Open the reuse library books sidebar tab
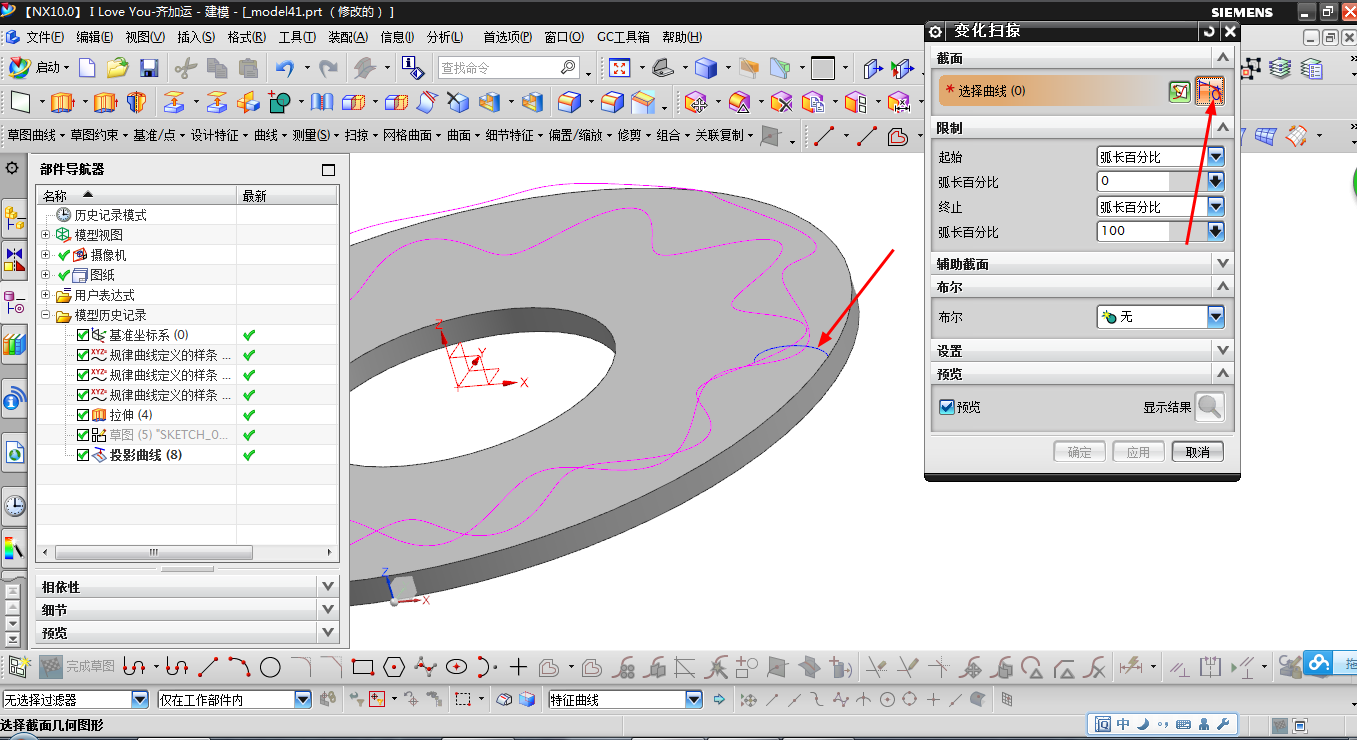Viewport: 1357px width, 740px height. (14, 345)
